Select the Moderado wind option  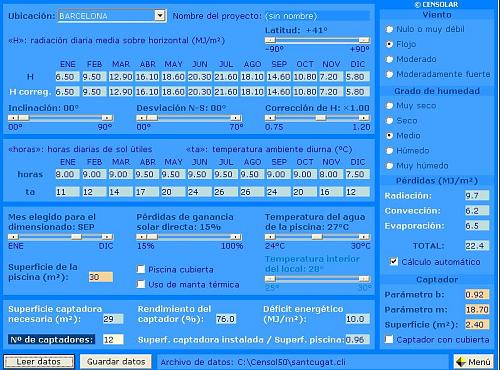point(389,59)
